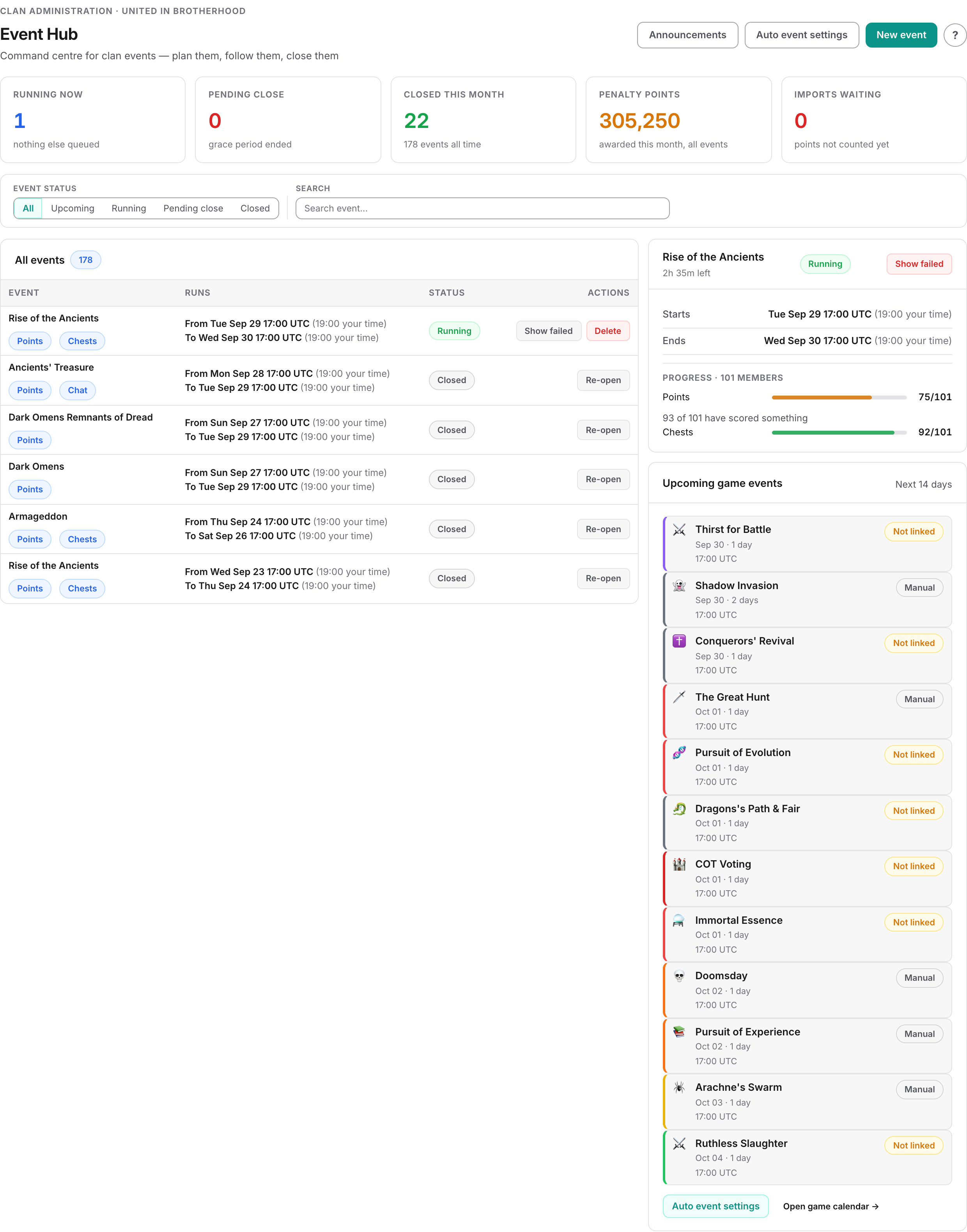Click the crossed swords icon for Ruthless Slaughter

(x=679, y=1143)
